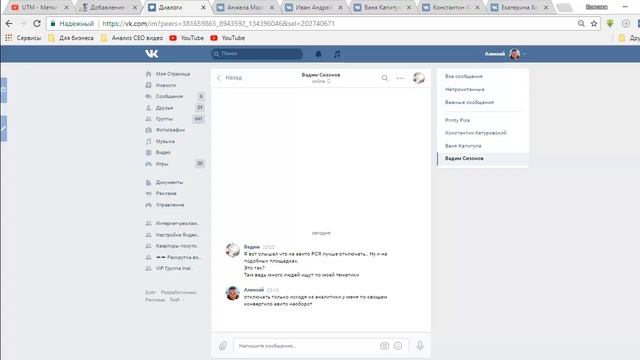This screenshot has height=360, width=640.
Task: Select the Вадим Сизонов conversation in the right panel
Action: coord(483,158)
